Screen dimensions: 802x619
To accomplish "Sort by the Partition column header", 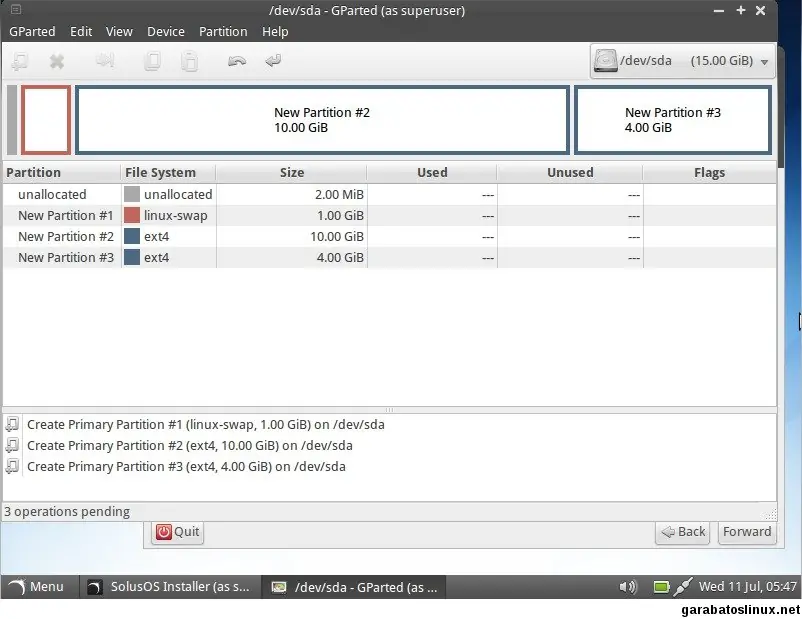I will point(61,173).
